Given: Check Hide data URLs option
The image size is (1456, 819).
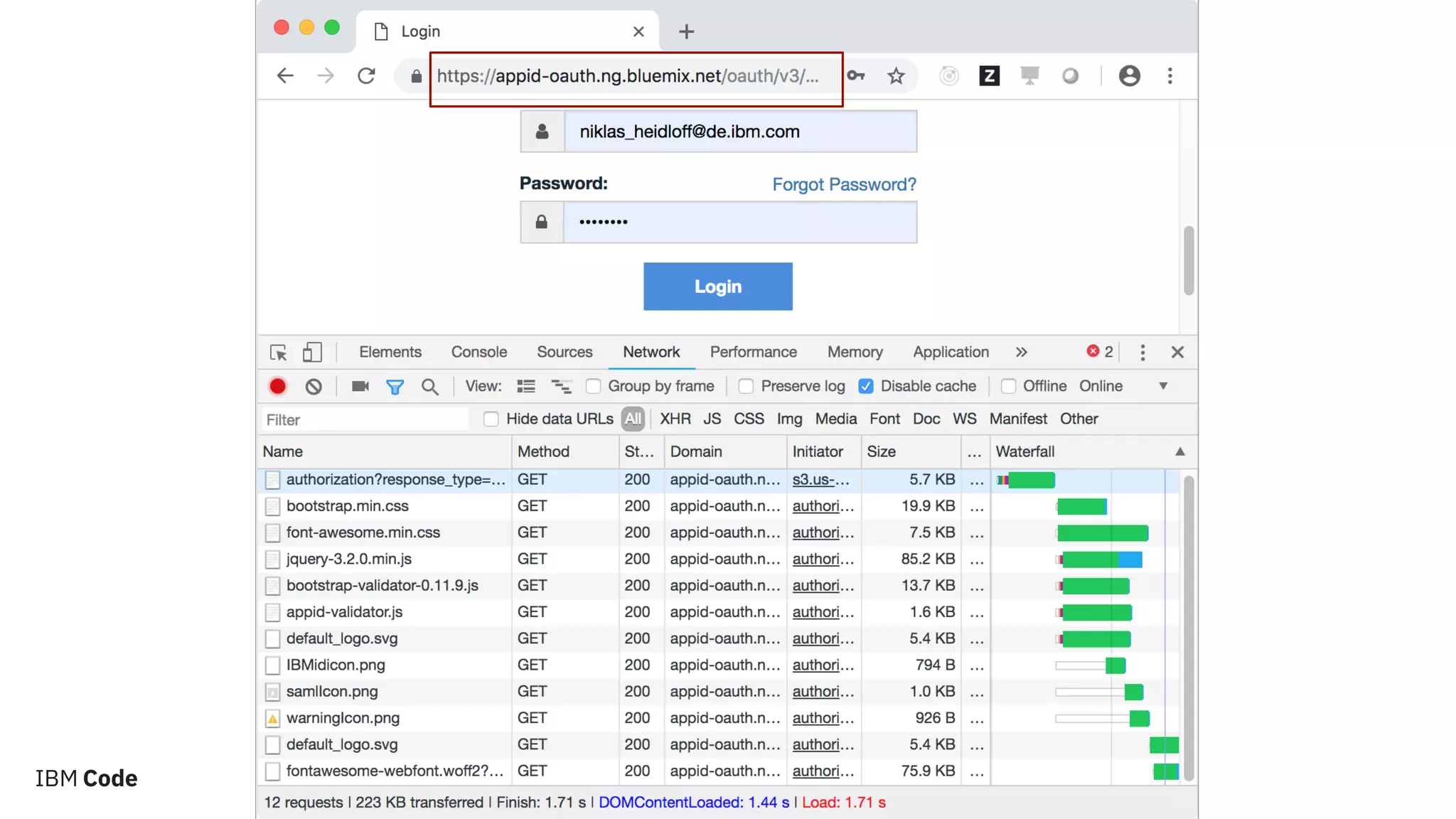Looking at the screenshot, I should pyautogui.click(x=491, y=419).
